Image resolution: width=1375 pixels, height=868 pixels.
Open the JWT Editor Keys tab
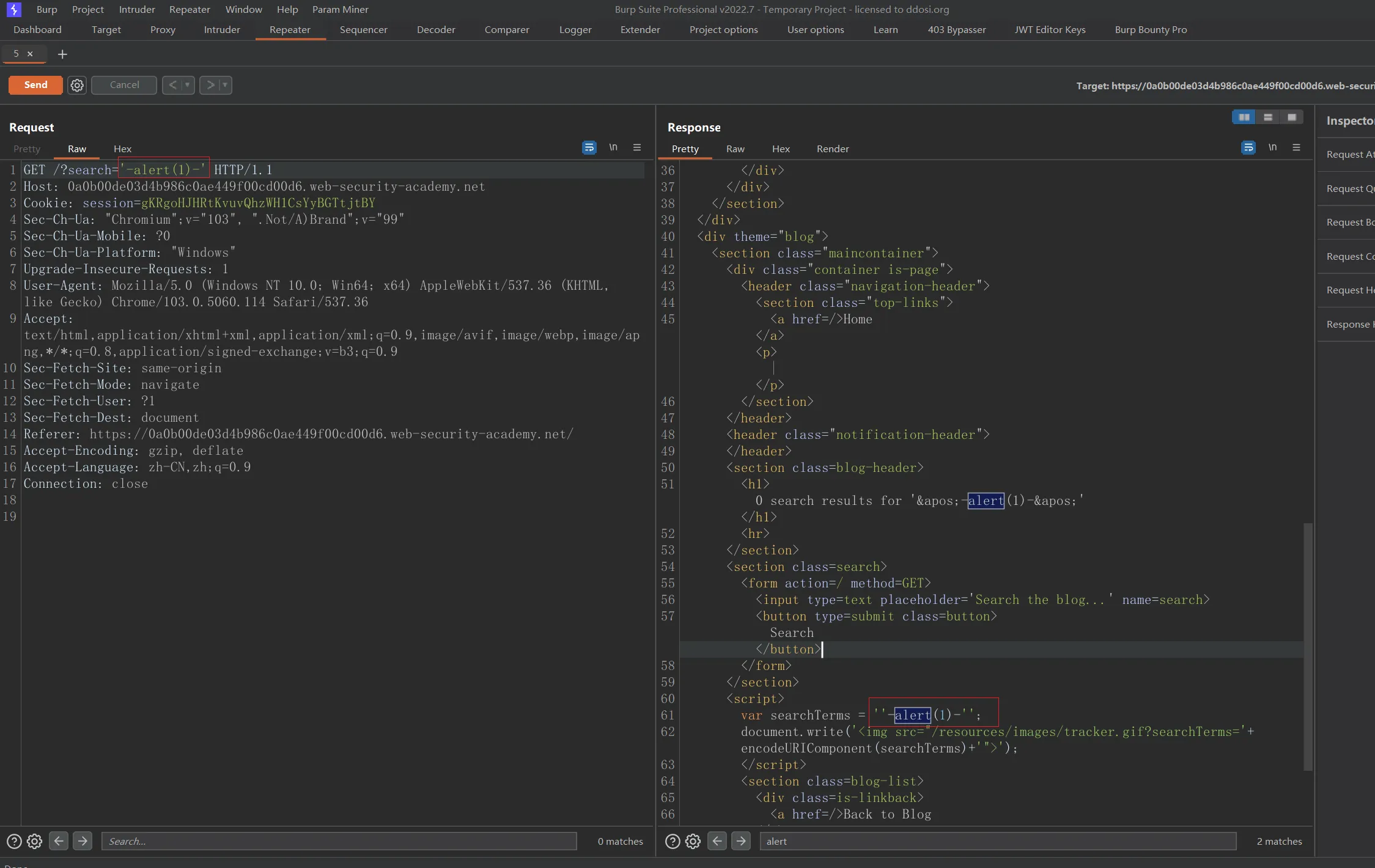point(1050,29)
